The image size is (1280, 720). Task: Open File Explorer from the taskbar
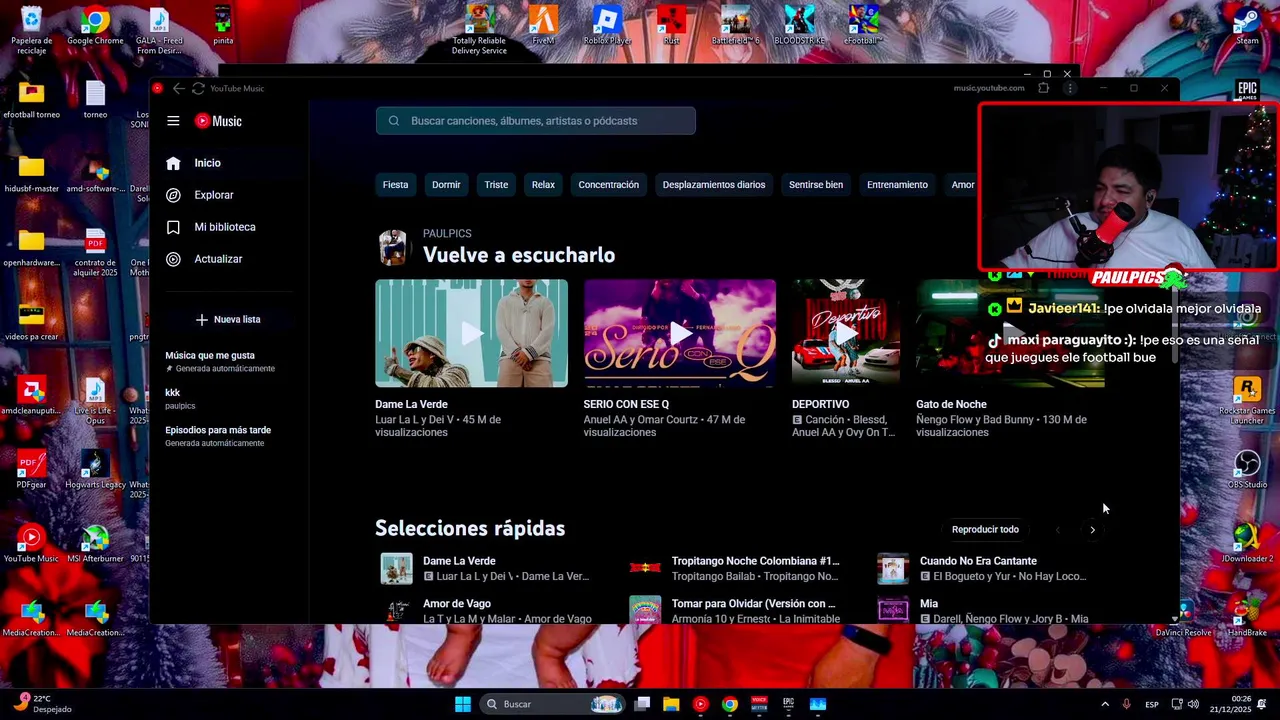[x=671, y=704]
